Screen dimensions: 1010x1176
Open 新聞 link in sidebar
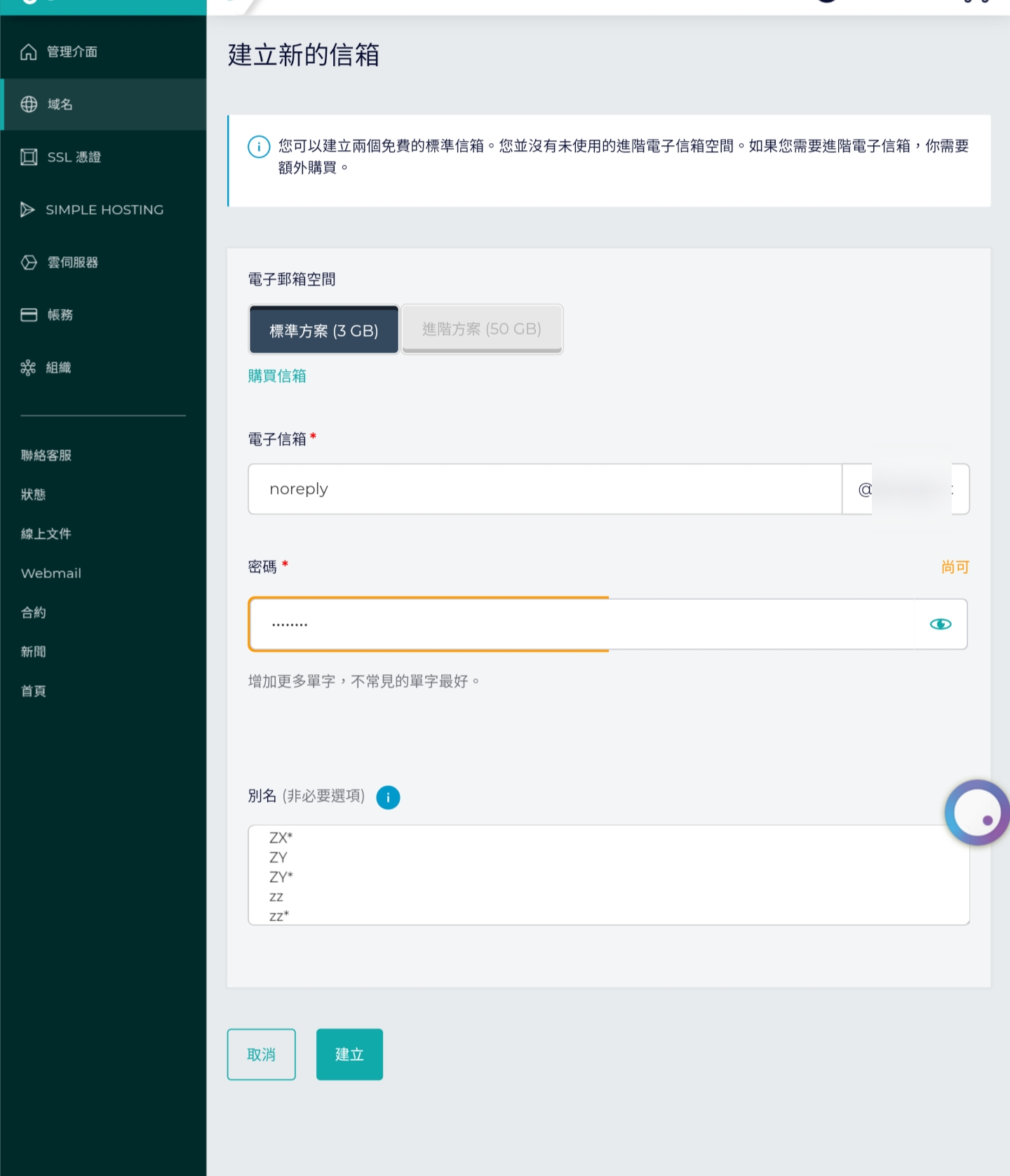click(33, 652)
